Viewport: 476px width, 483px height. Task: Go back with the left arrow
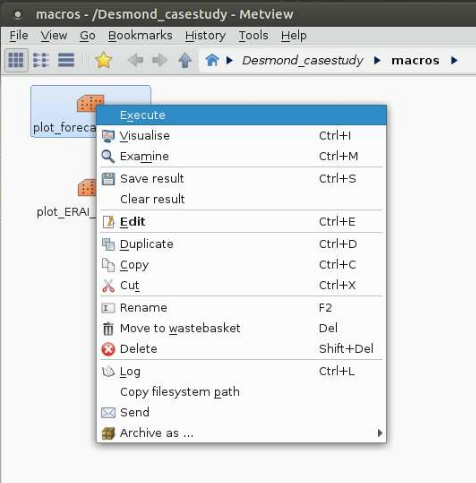pos(135,60)
